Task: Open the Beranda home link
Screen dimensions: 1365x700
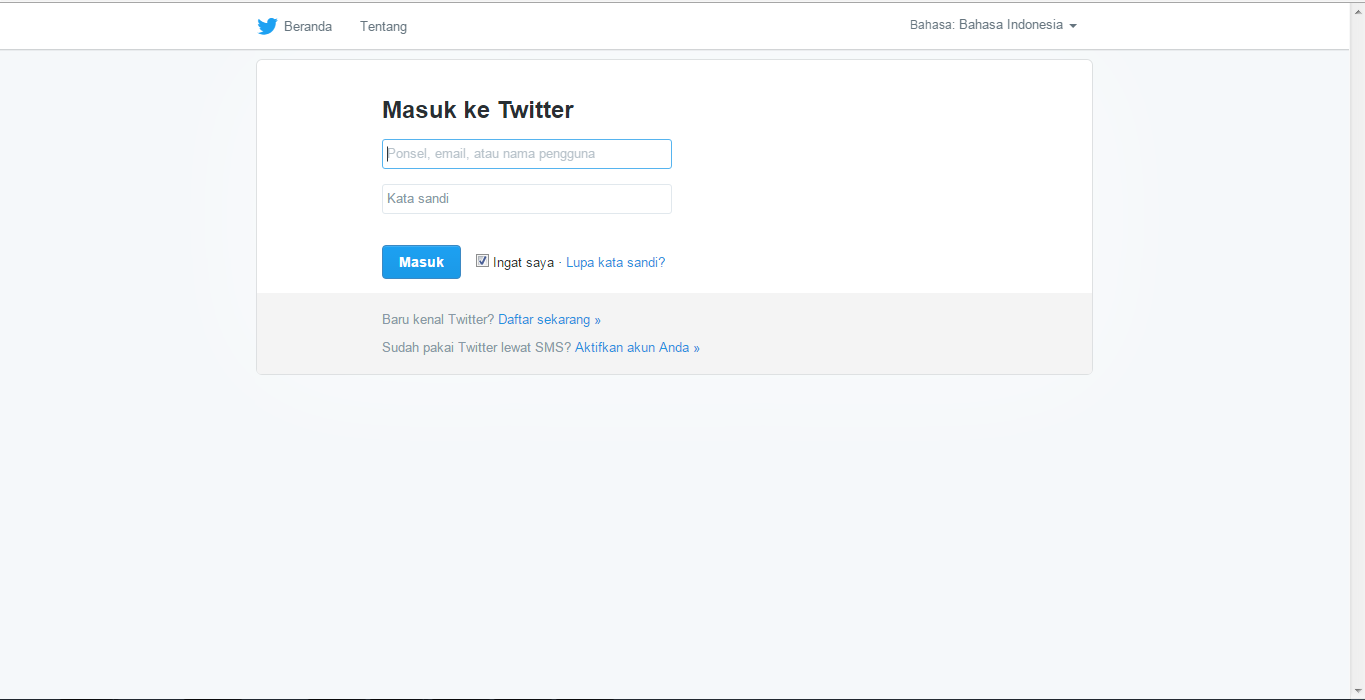Action: 308,26
